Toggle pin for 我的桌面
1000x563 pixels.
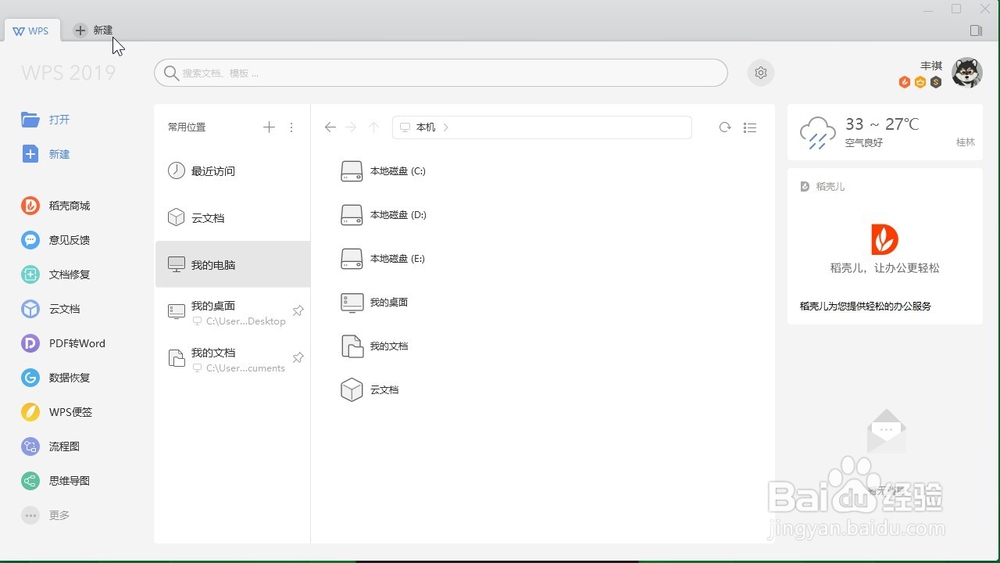pos(298,311)
